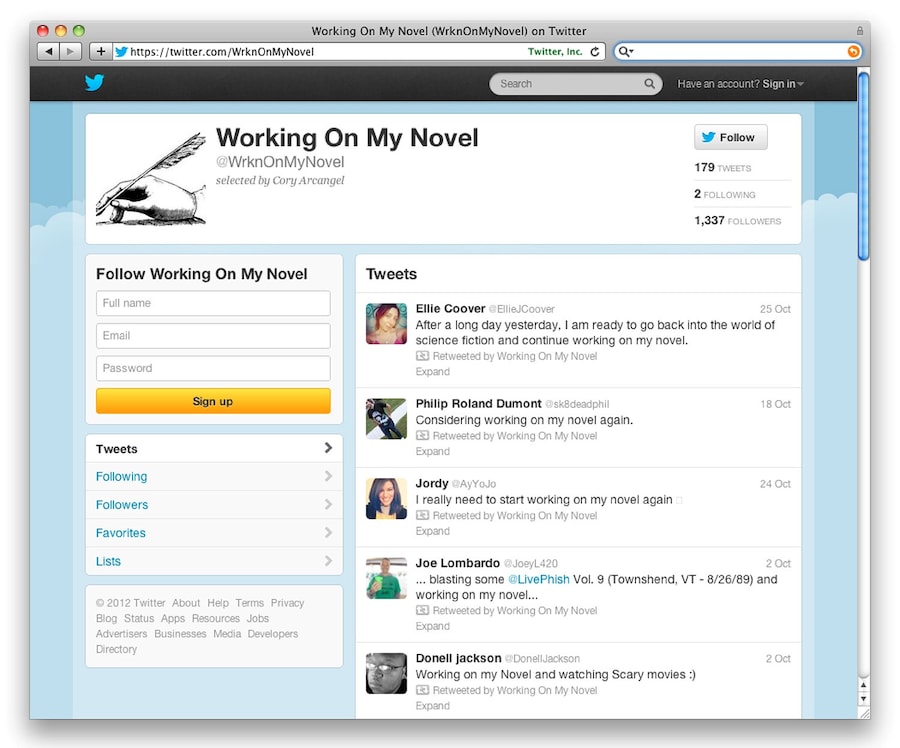Open the 'Have an account? Sign in' dropdown
900x748 pixels.
click(740, 84)
